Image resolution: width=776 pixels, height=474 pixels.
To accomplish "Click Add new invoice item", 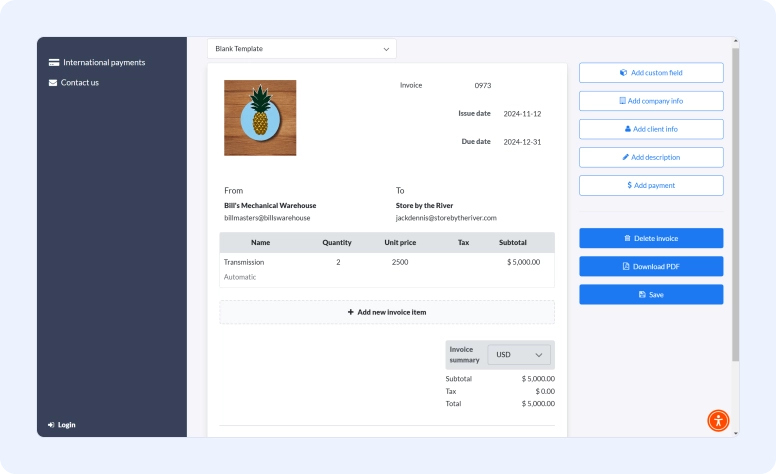I will (387, 312).
